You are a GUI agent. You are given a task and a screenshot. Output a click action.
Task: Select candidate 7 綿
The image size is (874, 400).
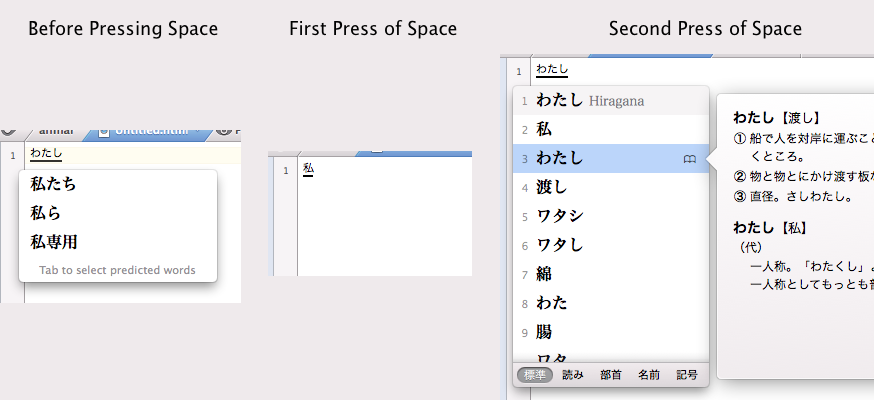click(x=544, y=274)
